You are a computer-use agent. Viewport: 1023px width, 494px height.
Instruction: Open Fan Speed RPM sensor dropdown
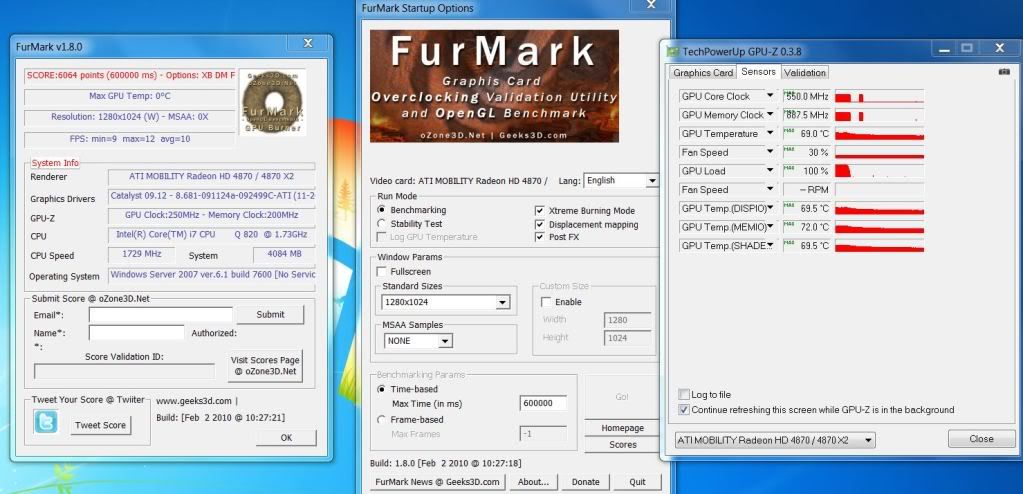click(771, 189)
